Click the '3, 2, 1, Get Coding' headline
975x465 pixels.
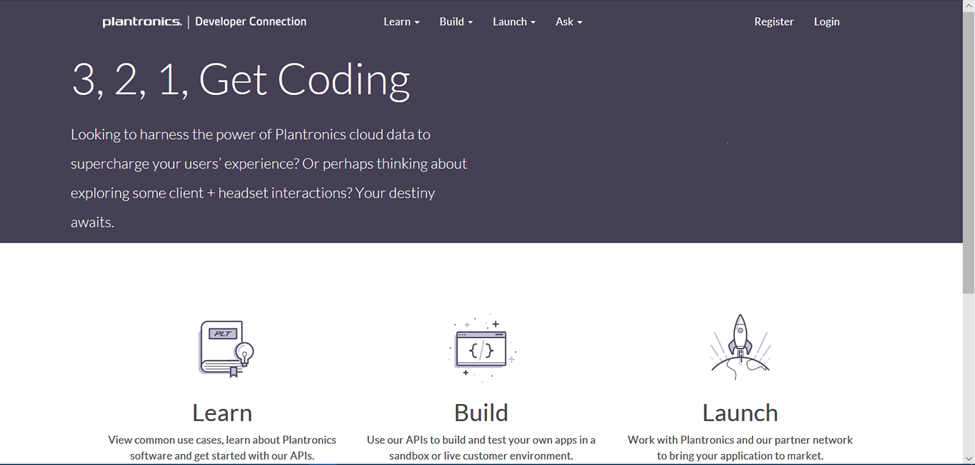(x=241, y=80)
